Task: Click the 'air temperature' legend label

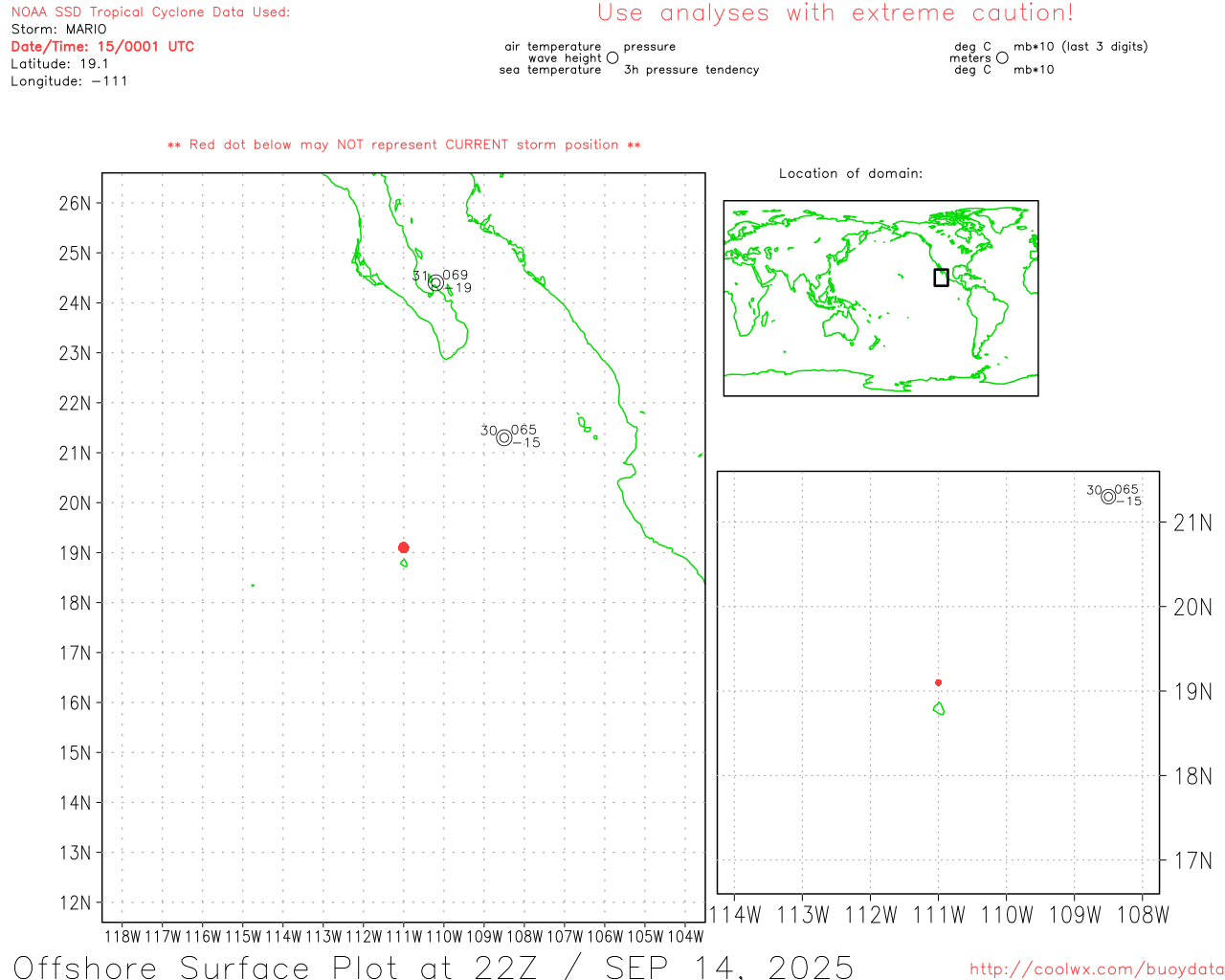Action: pyautogui.click(x=553, y=47)
